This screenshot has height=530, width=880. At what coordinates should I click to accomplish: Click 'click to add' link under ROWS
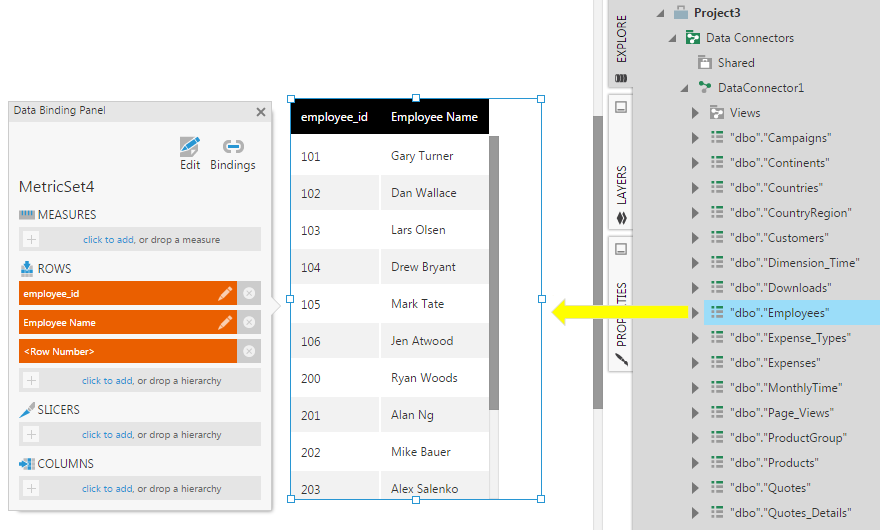pos(107,381)
